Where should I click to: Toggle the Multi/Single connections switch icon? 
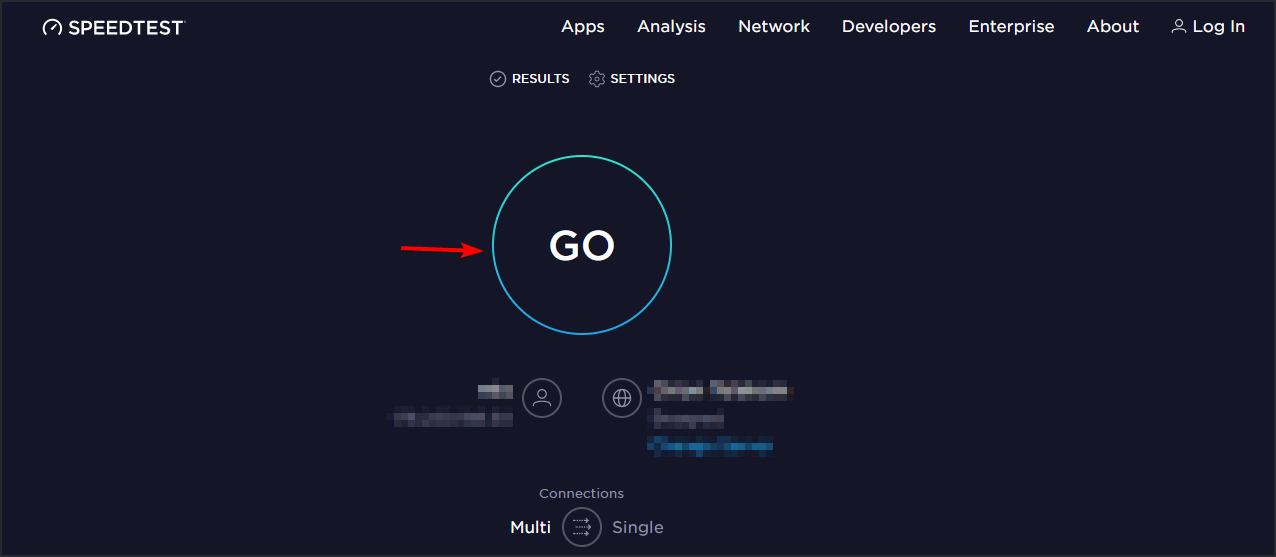(582, 527)
